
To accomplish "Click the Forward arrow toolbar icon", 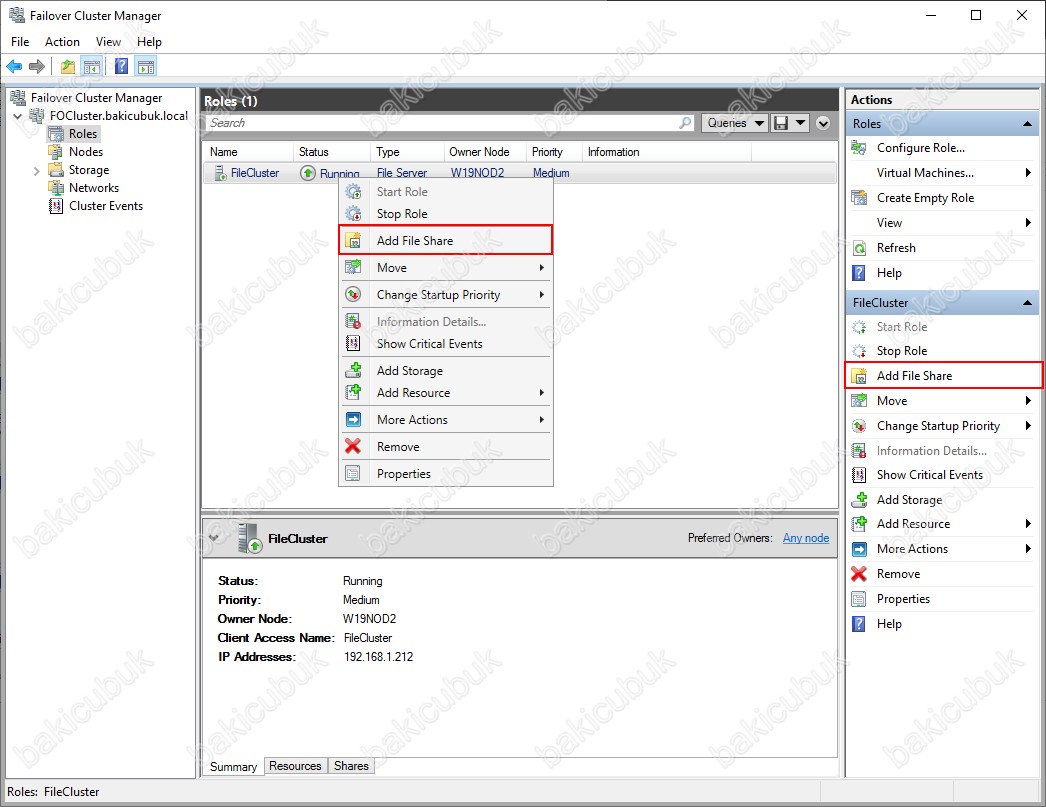I will click(37, 67).
